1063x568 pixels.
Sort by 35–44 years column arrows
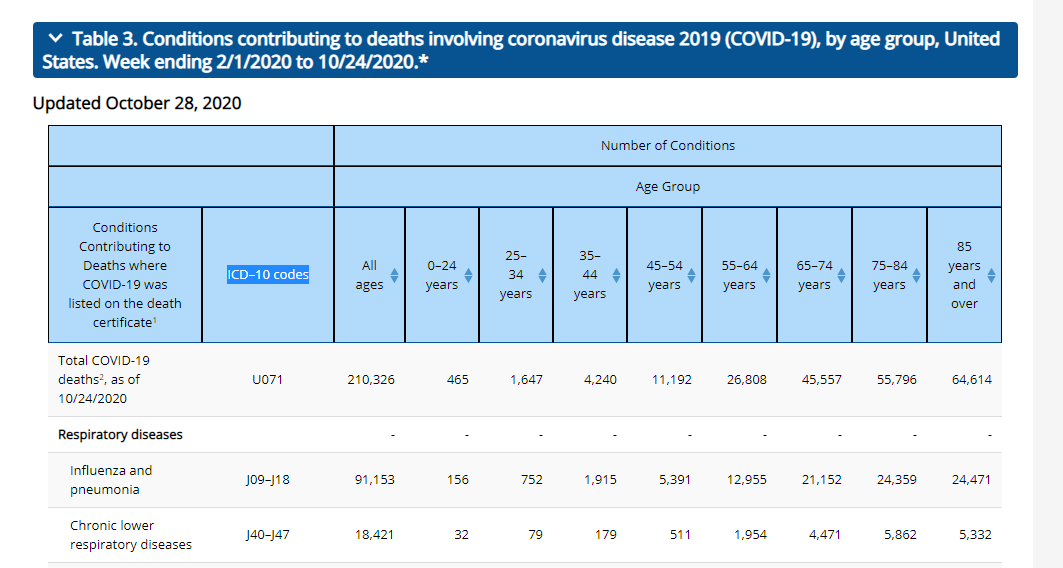tap(616, 275)
